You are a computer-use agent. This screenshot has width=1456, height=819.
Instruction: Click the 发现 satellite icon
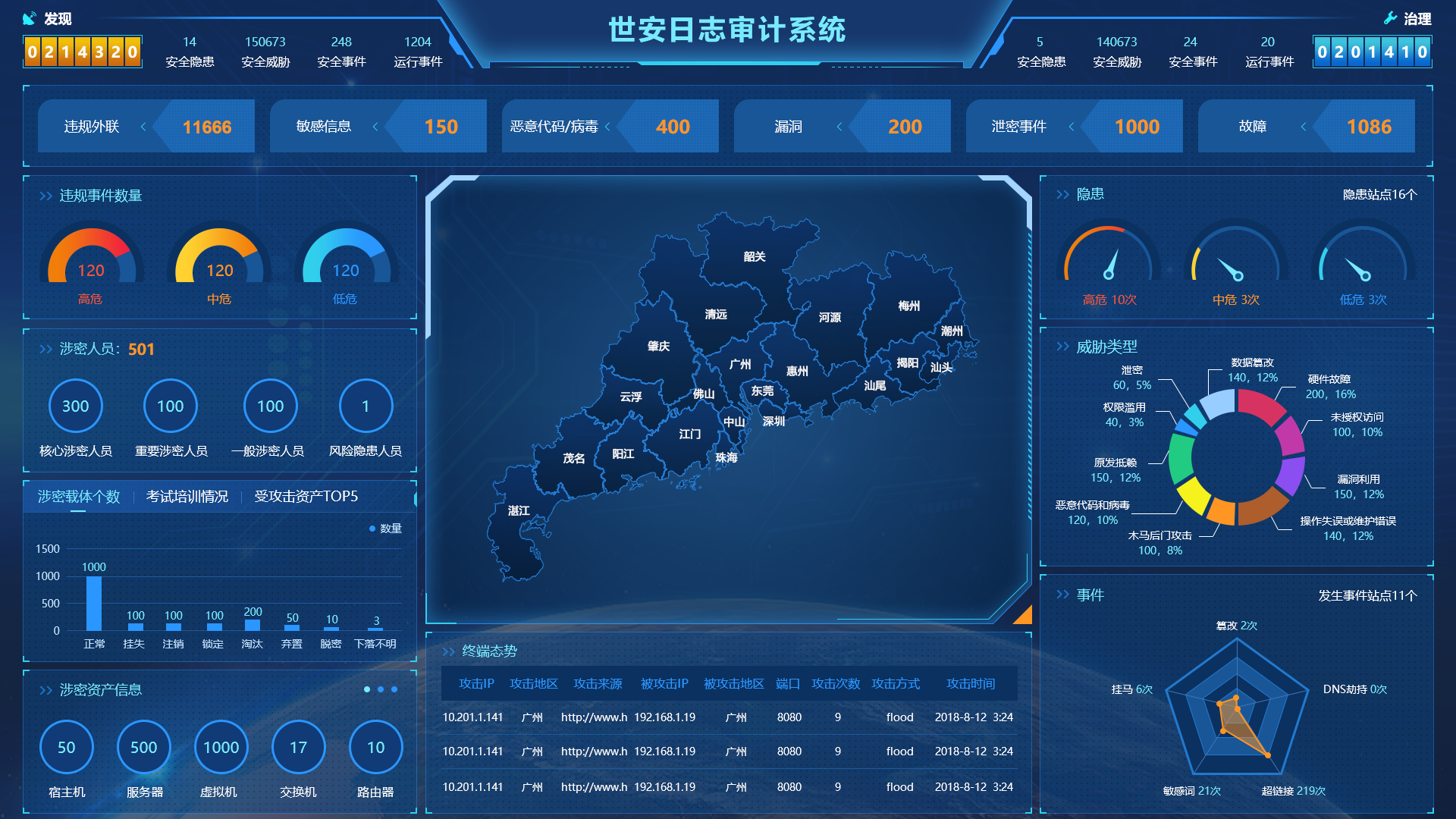(x=30, y=18)
